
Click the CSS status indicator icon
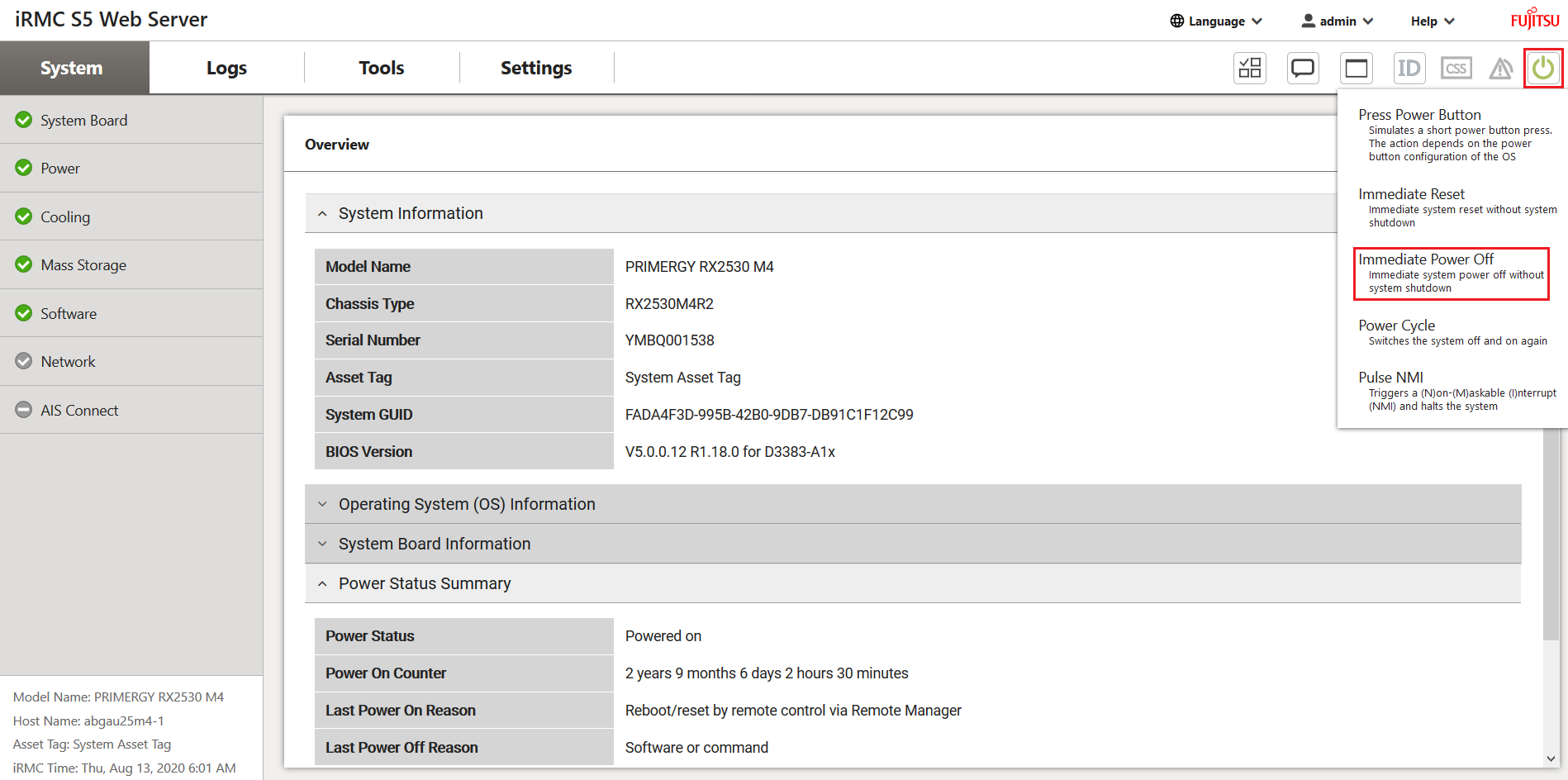[x=1456, y=68]
